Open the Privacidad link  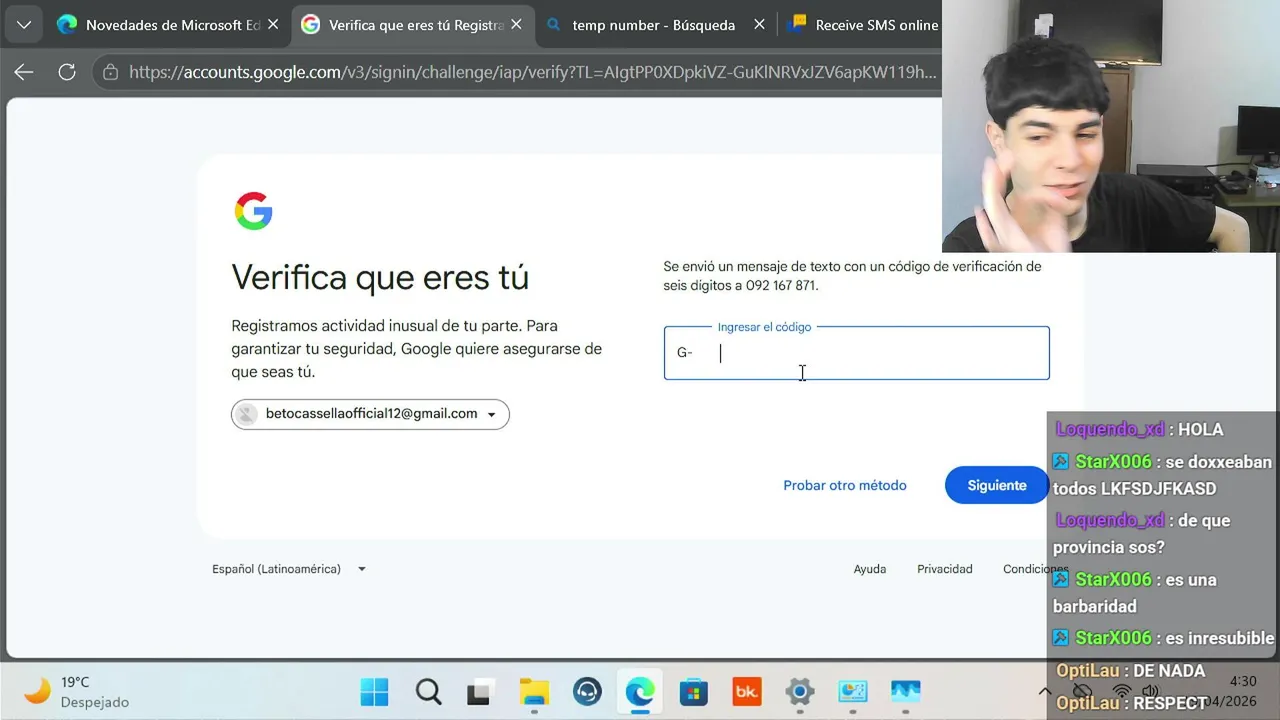(x=945, y=569)
